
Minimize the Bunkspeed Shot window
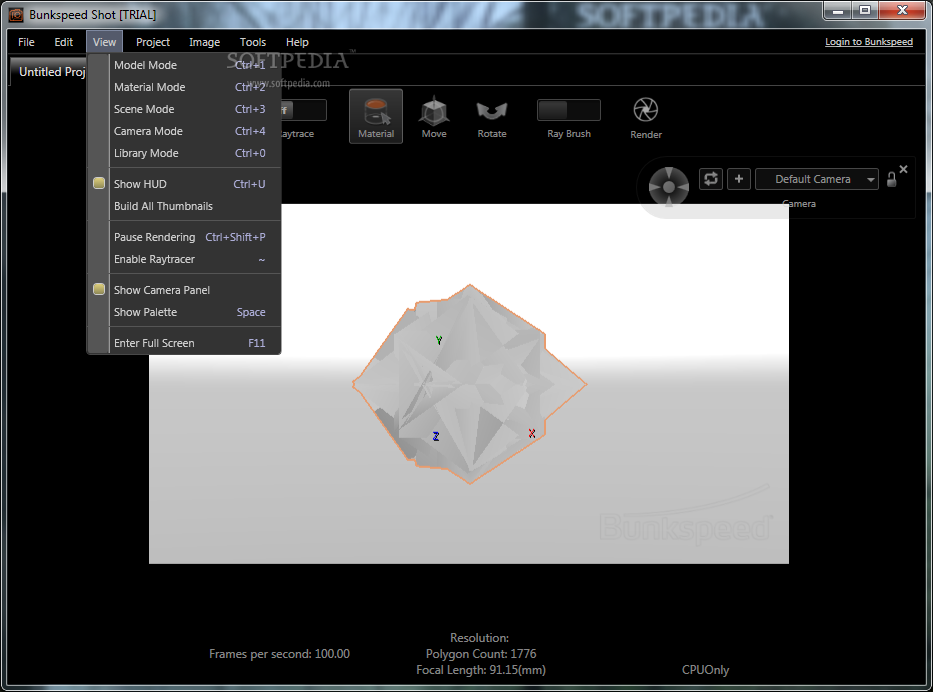pos(838,11)
